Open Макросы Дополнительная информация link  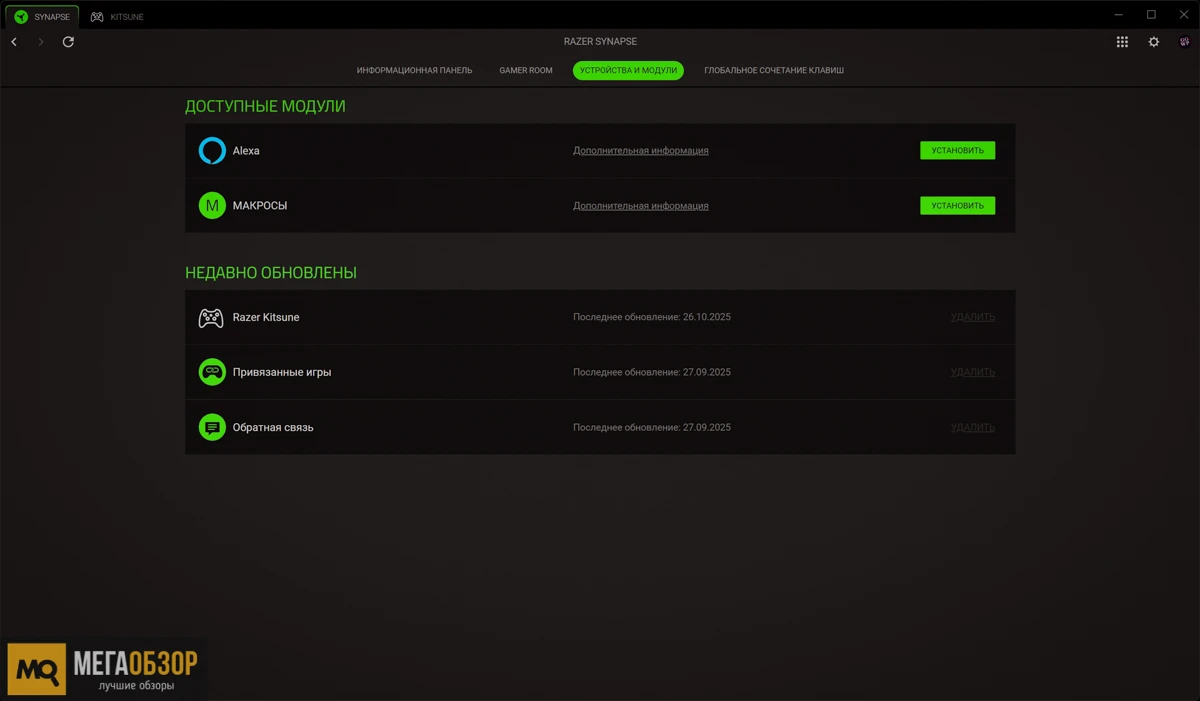tap(640, 206)
